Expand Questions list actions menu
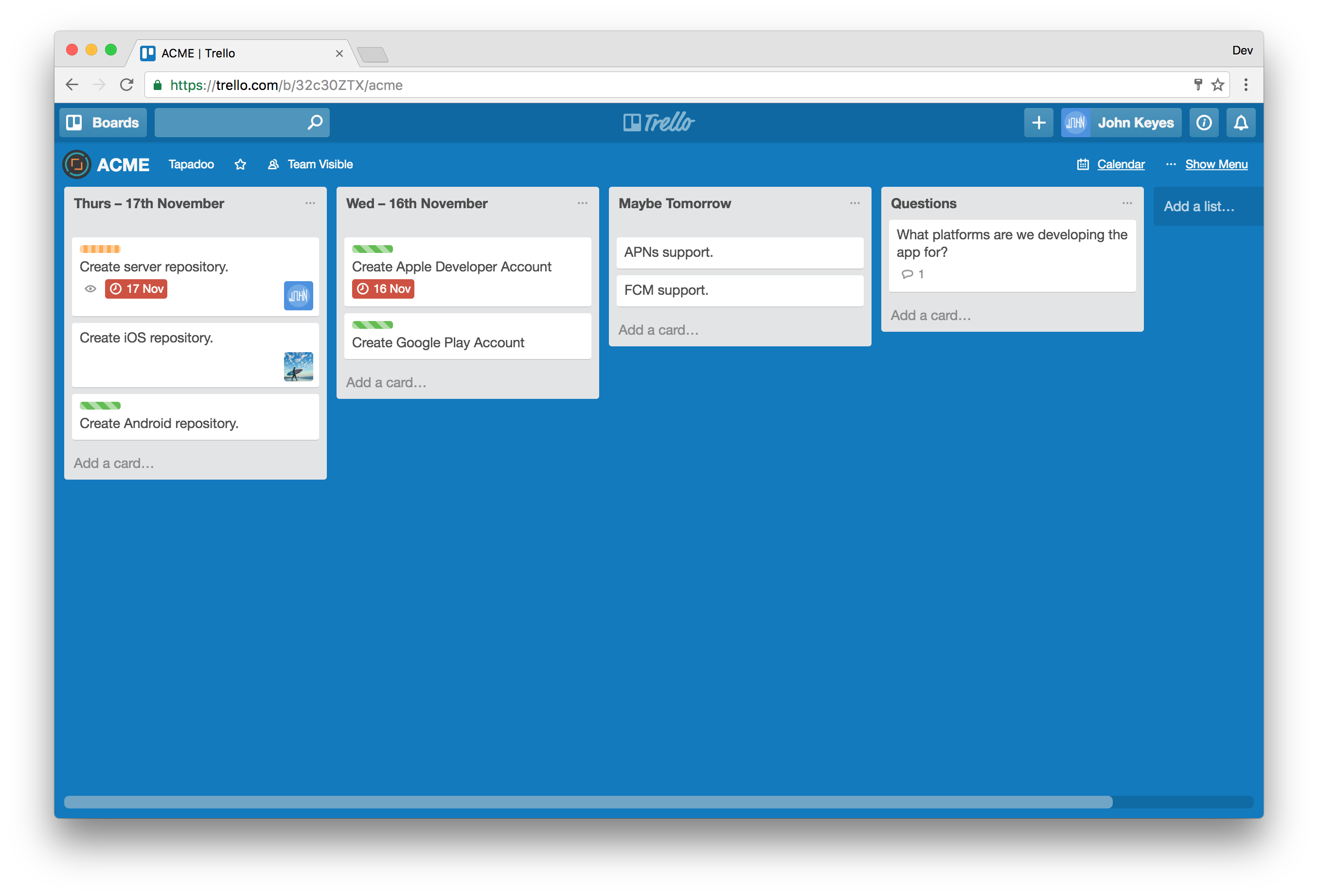The width and height of the screenshot is (1318, 896). (x=1126, y=204)
